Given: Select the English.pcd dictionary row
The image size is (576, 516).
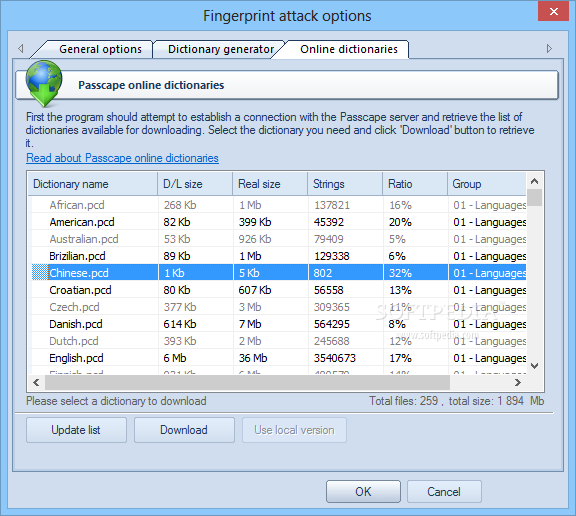Looking at the screenshot, I should pos(278,358).
